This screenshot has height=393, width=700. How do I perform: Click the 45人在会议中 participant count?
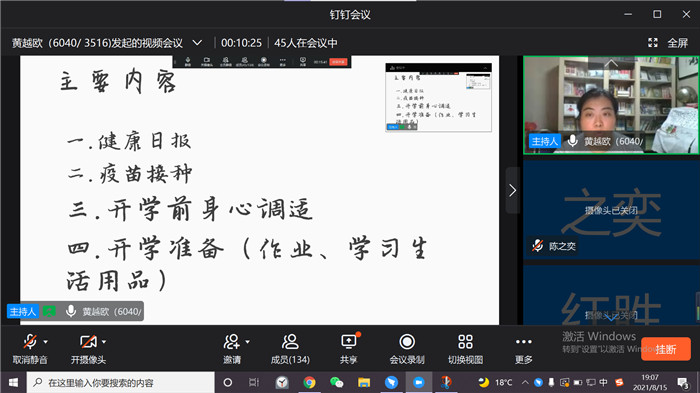(306, 43)
